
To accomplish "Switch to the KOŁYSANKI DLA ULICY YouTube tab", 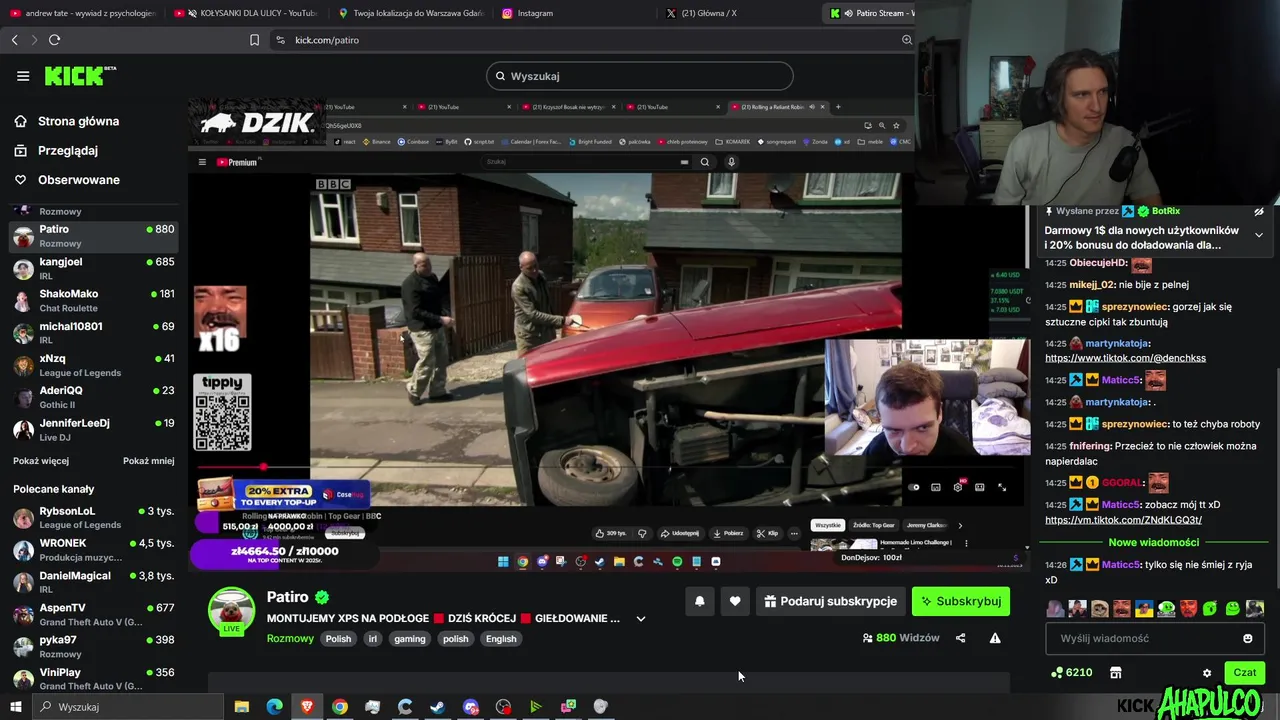I will 245,13.
